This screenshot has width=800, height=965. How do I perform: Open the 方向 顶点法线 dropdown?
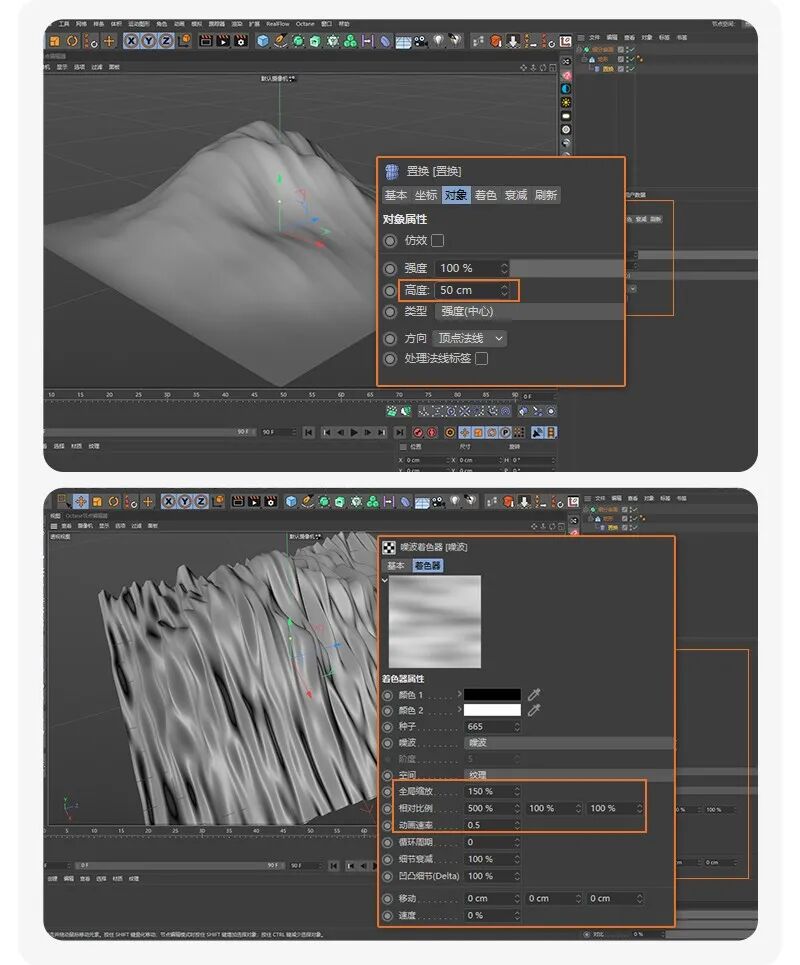pos(470,338)
